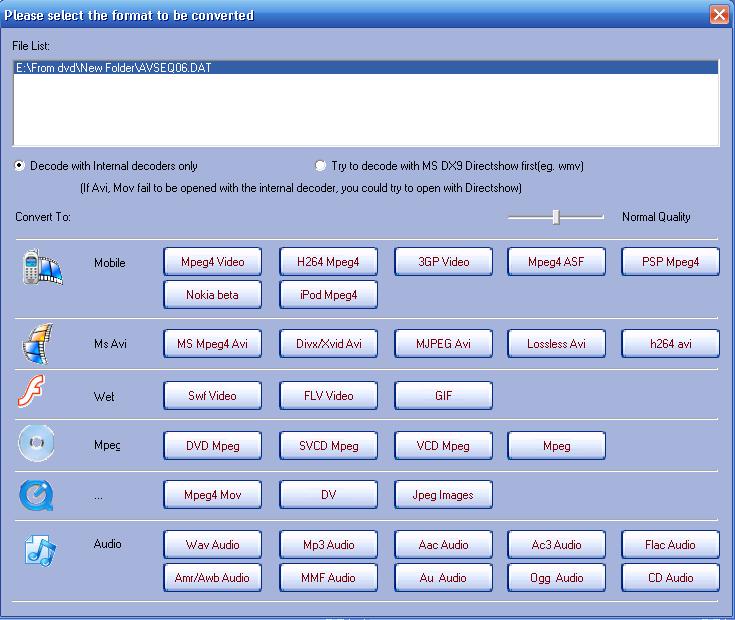Pick MJPEG Avi output
Viewport: 735px width, 620px height.
[443, 344]
